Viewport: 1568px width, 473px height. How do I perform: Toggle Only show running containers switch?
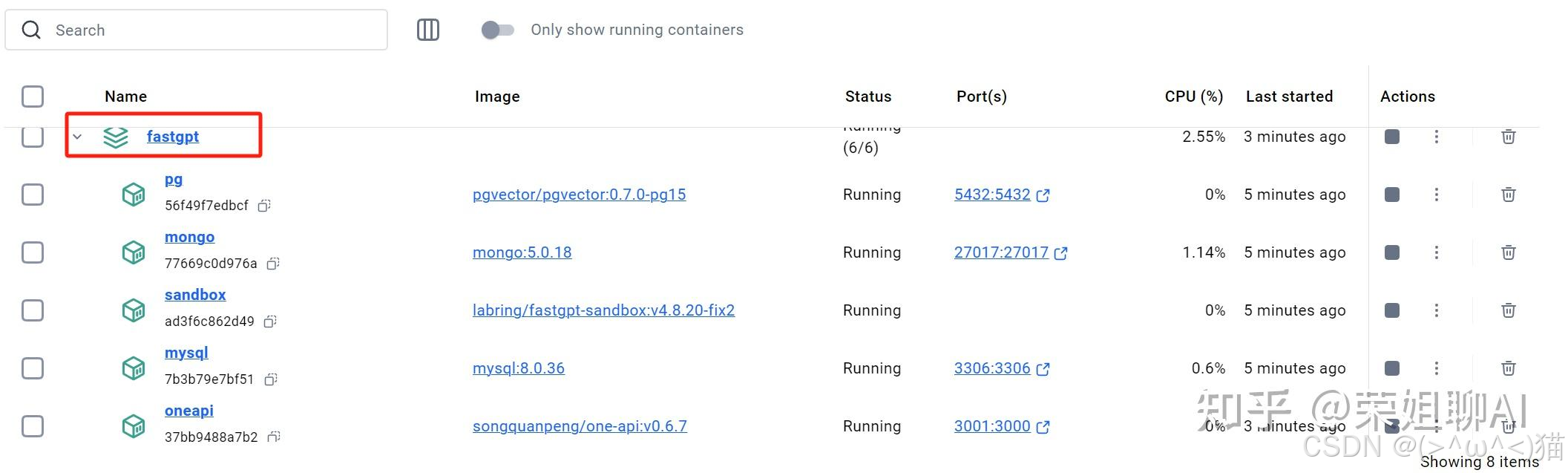[x=497, y=30]
